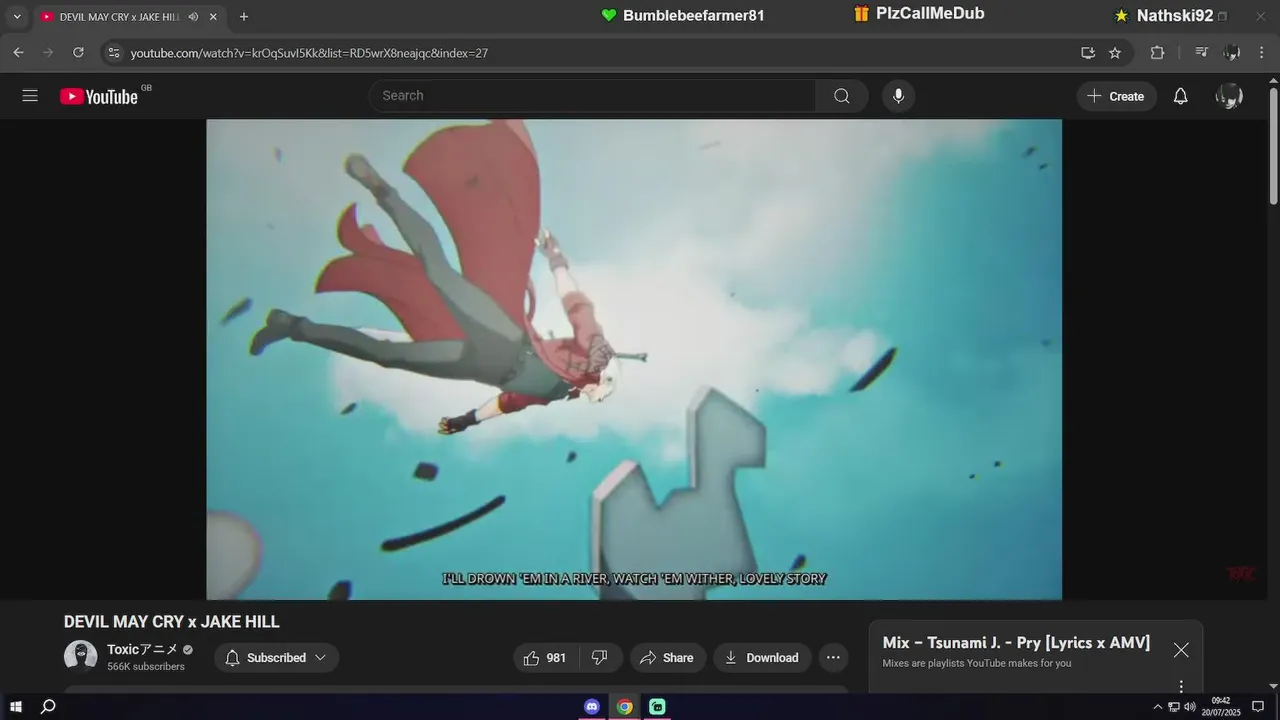1280x720 pixels.
Task: Open volume control in system tray
Action: tap(1190, 707)
